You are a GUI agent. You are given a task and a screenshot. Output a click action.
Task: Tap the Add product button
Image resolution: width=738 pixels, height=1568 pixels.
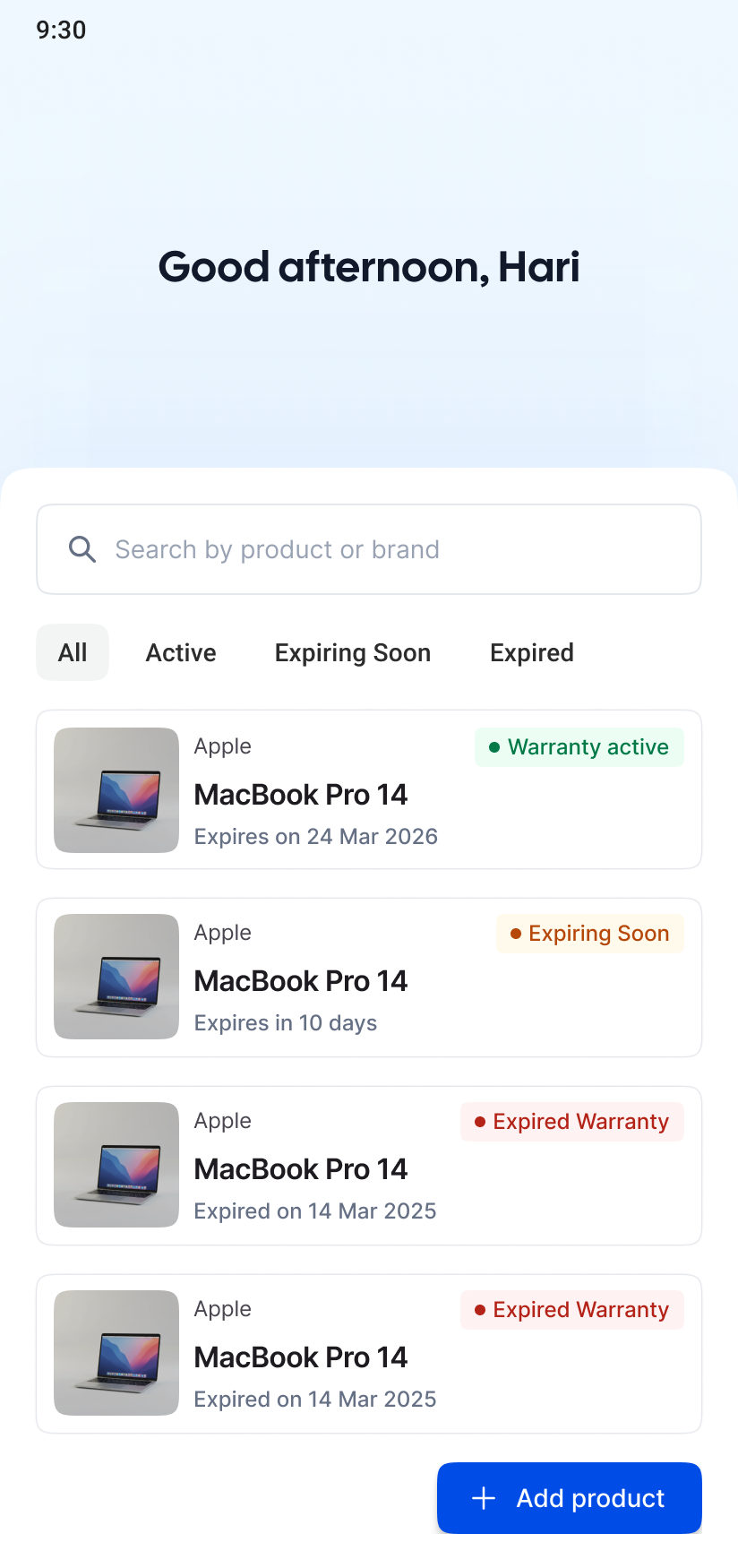pyautogui.click(x=570, y=1498)
